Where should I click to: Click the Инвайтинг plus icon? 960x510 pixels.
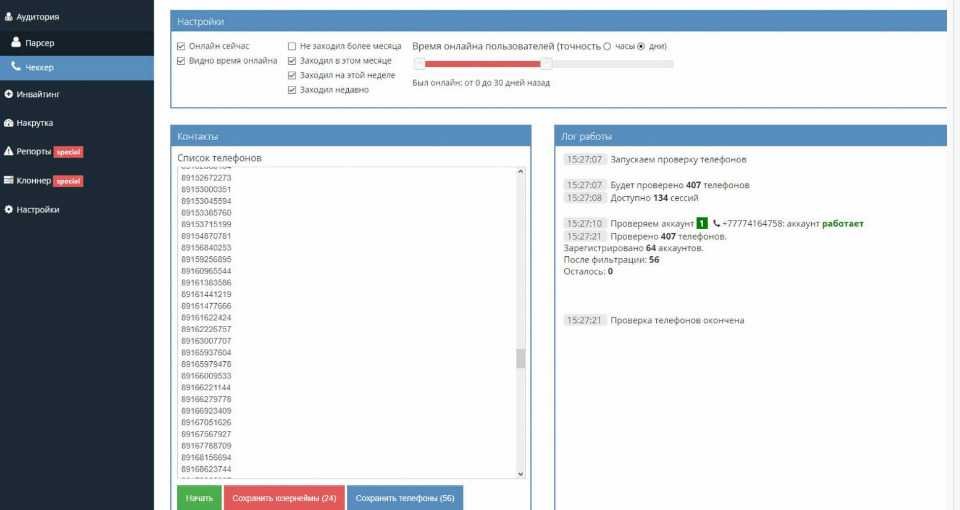[x=9, y=94]
